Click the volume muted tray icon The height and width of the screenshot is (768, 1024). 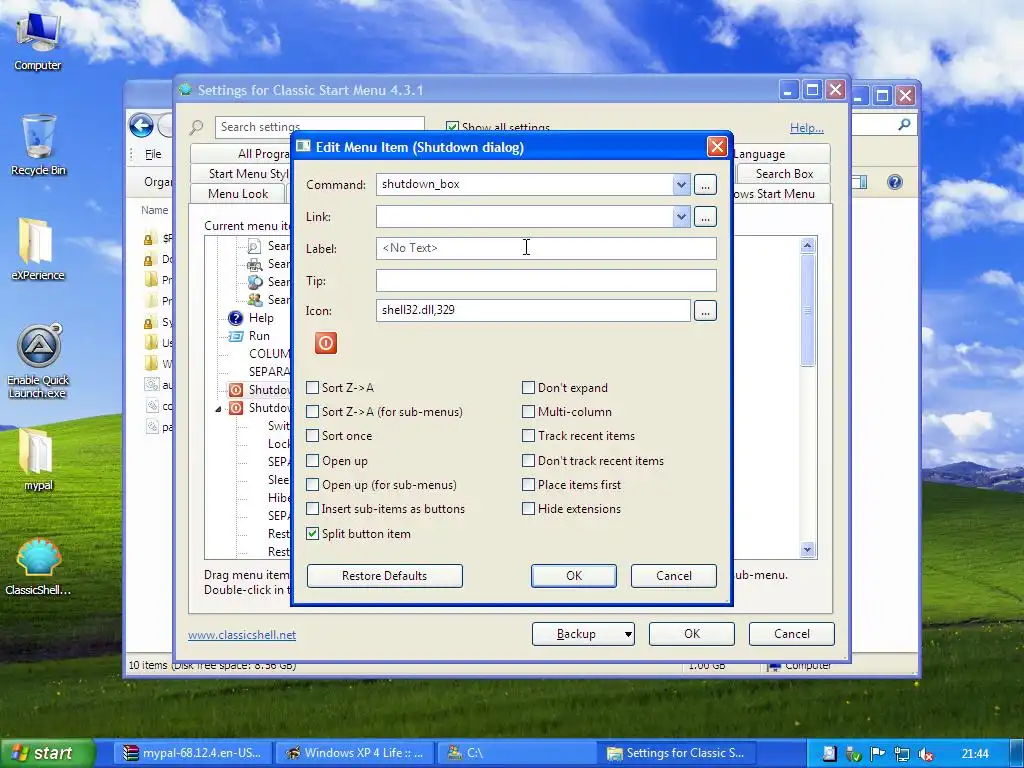(925, 754)
